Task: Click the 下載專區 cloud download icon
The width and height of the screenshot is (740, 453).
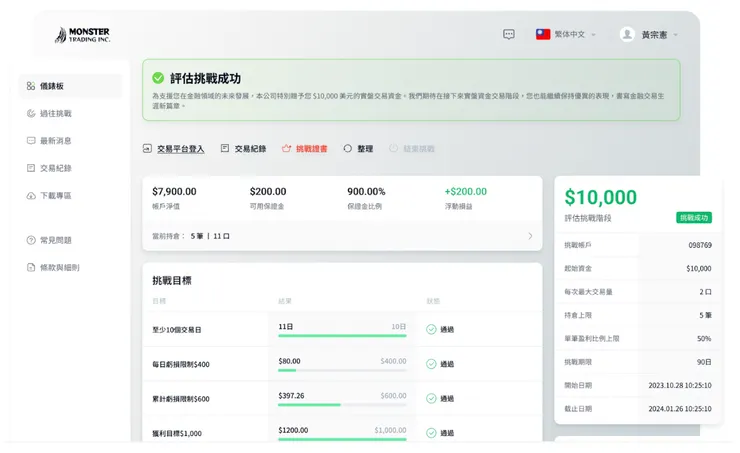Action: coord(31,195)
